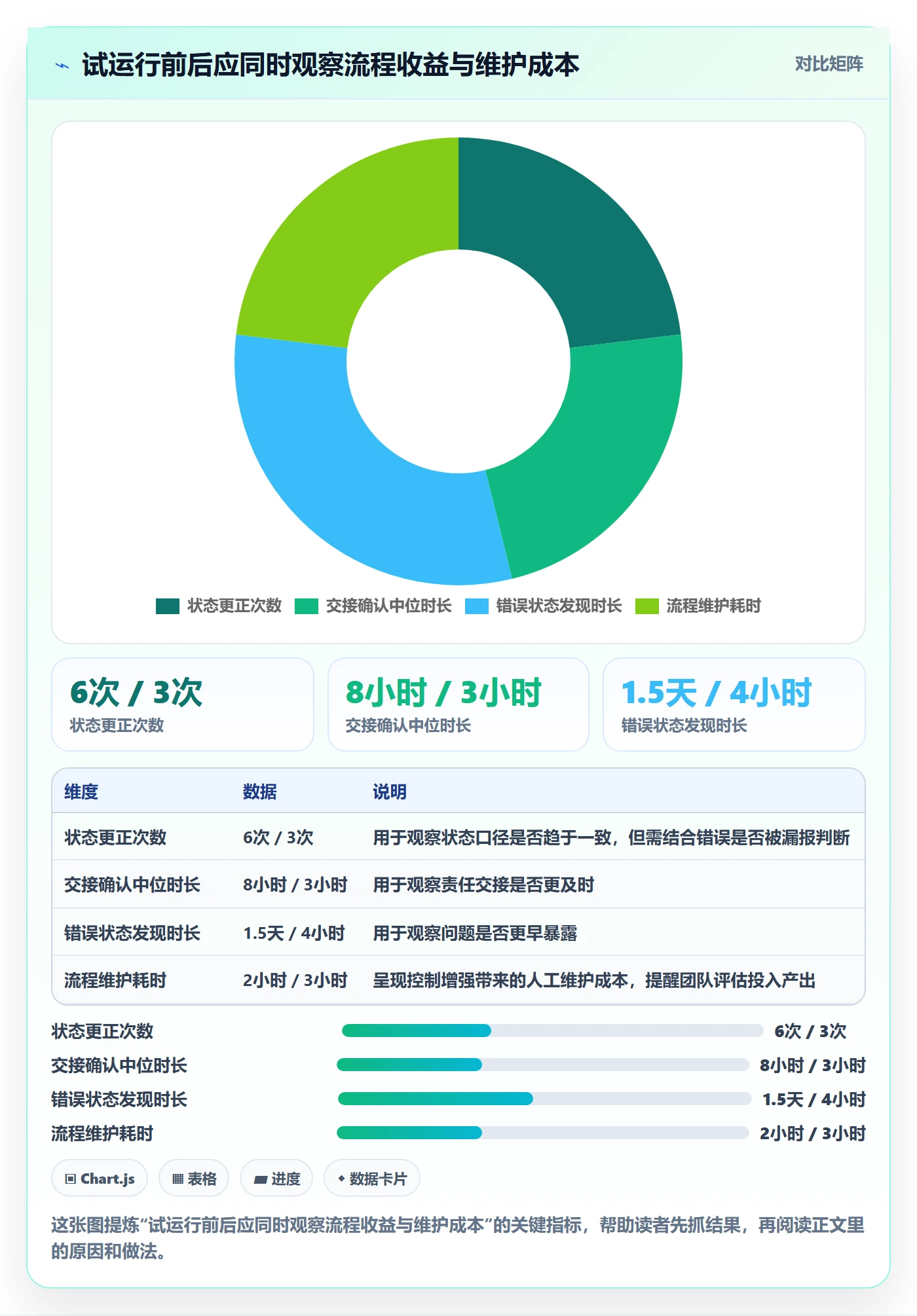This screenshot has width=917, height=1316.
Task: Select the 流程维护耗时 table row cell
Action: point(115,980)
